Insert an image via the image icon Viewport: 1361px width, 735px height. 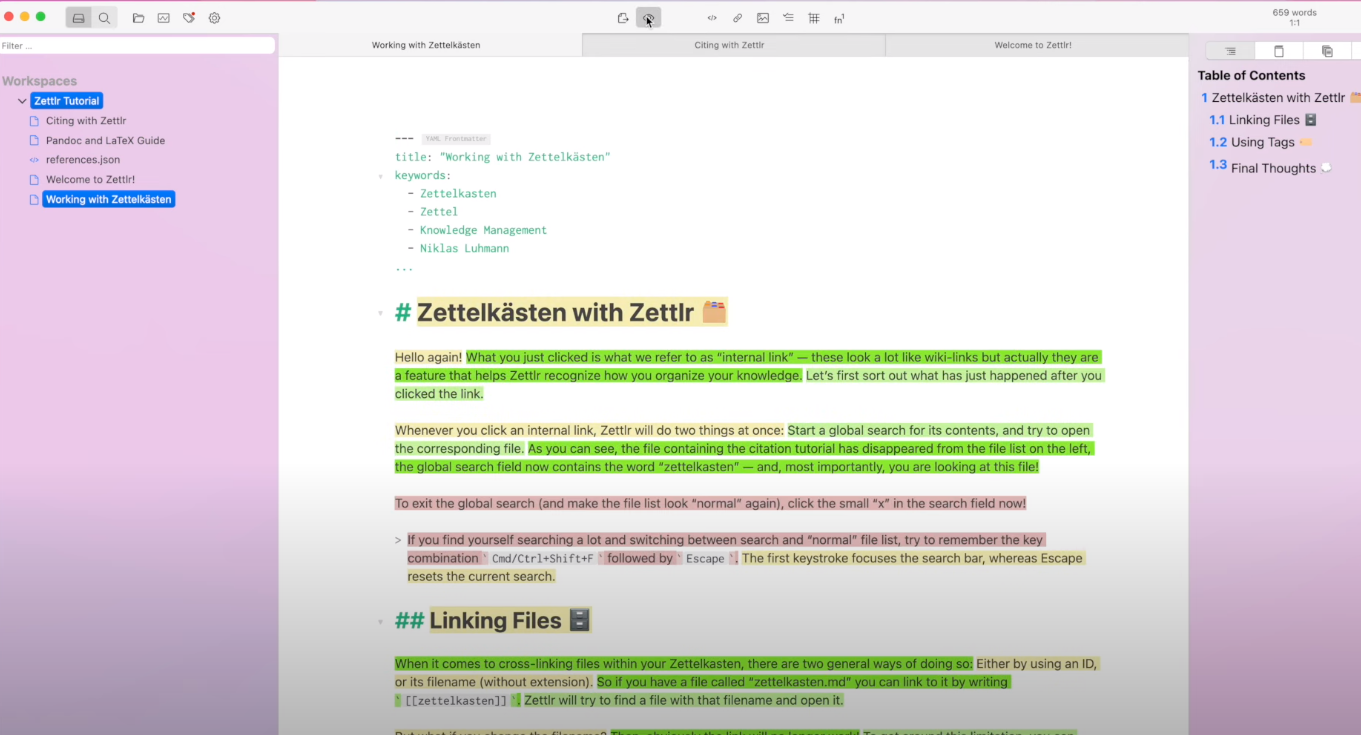tap(763, 17)
